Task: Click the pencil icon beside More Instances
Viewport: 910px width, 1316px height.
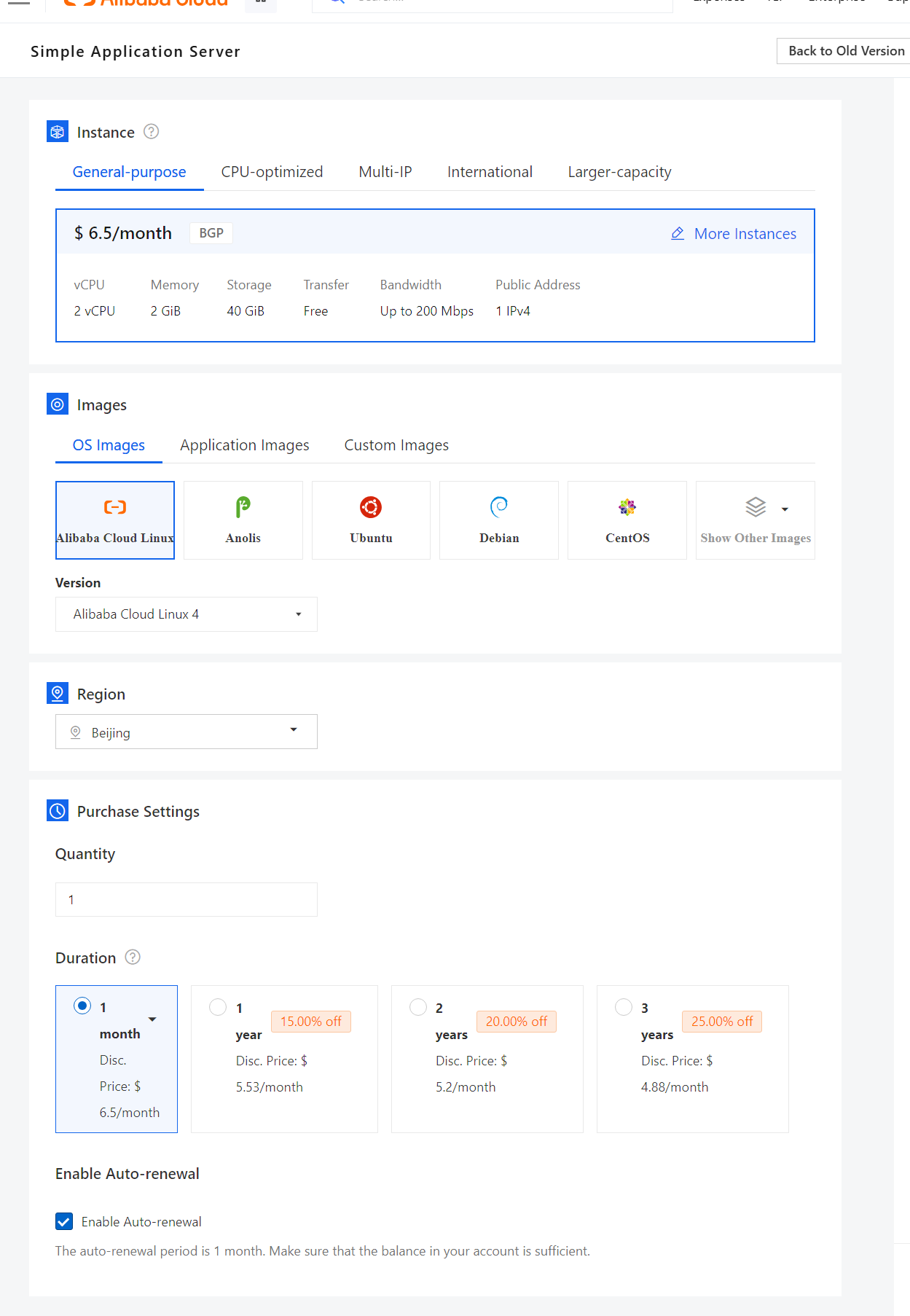Action: point(678,234)
